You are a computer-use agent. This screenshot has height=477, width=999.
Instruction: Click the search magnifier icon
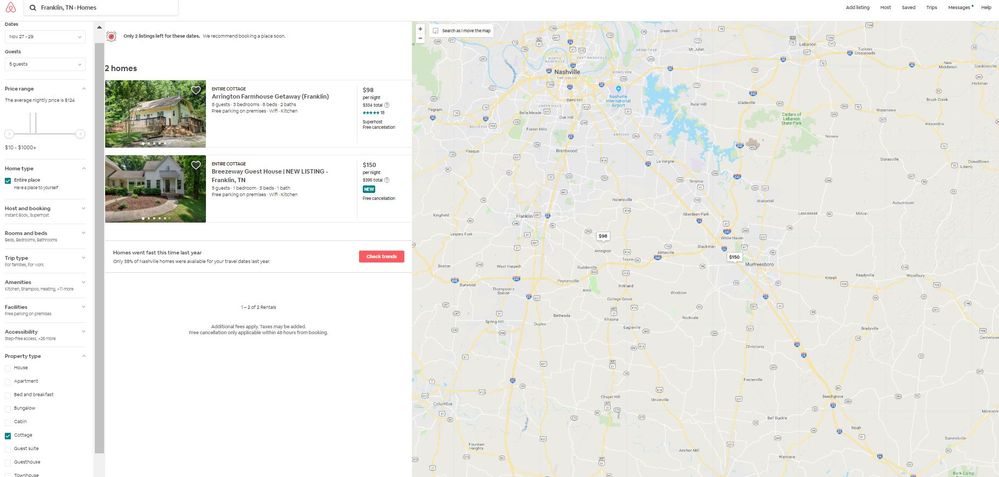click(33, 7)
